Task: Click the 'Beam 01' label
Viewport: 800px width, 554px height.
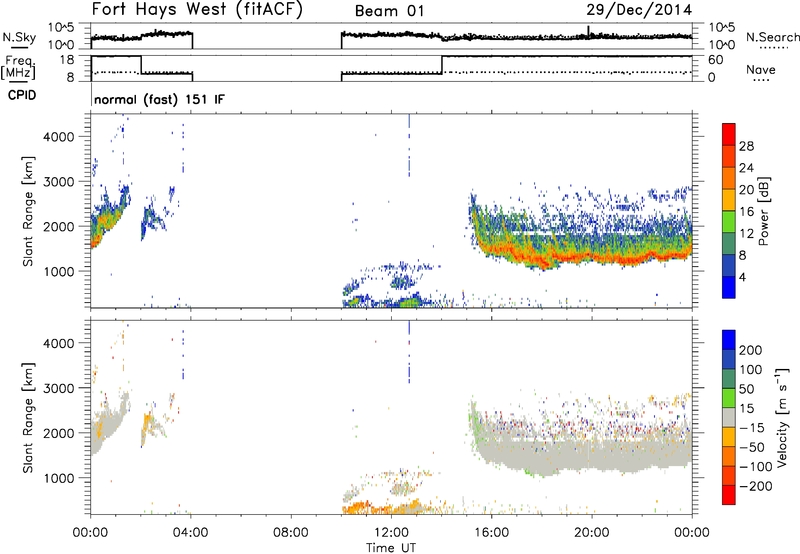Action: pos(389,11)
